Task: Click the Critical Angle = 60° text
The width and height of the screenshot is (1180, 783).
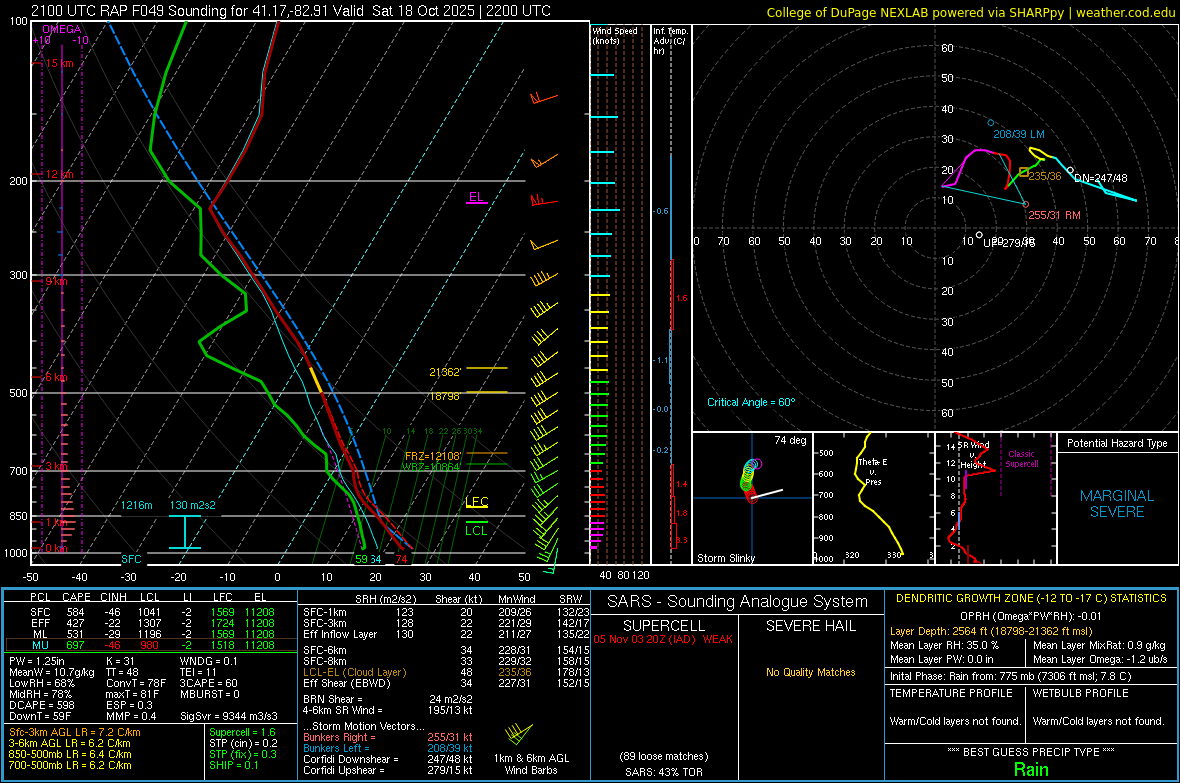Action: (x=751, y=402)
